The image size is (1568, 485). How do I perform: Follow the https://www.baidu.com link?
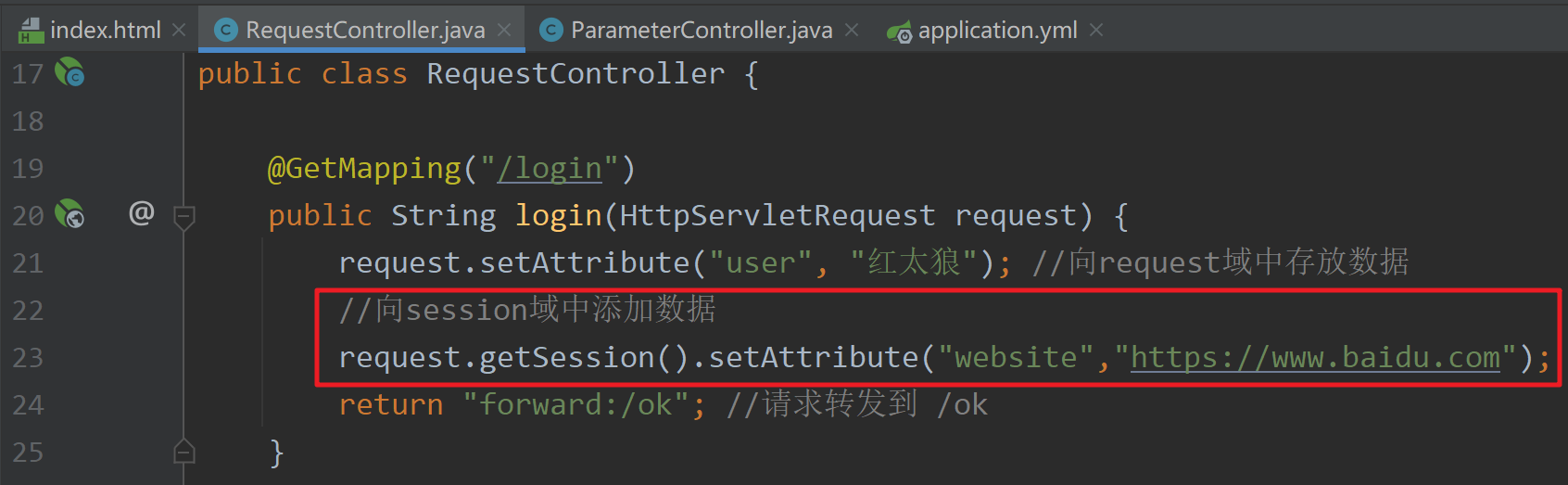[x=1314, y=358]
